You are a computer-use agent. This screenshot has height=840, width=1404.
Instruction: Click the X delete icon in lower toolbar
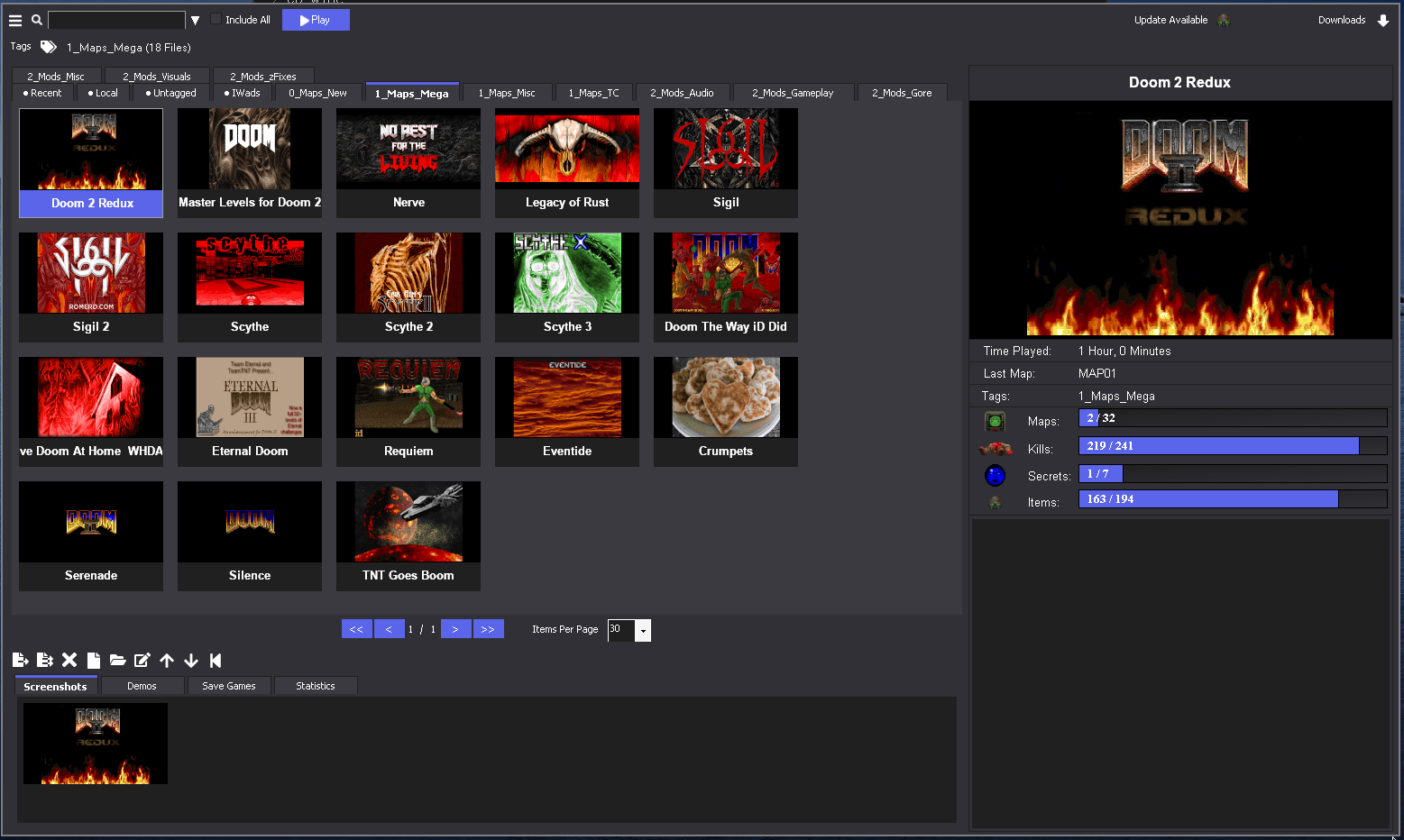69,661
